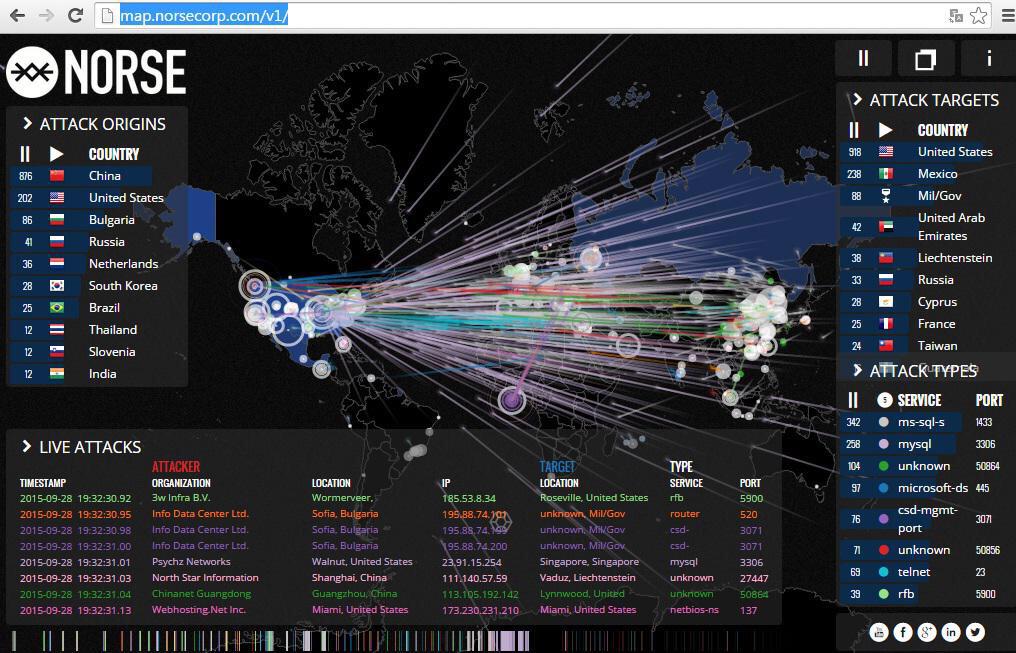Click the browser back arrow
Image resolution: width=1016 pixels, height=653 pixels.
17,16
